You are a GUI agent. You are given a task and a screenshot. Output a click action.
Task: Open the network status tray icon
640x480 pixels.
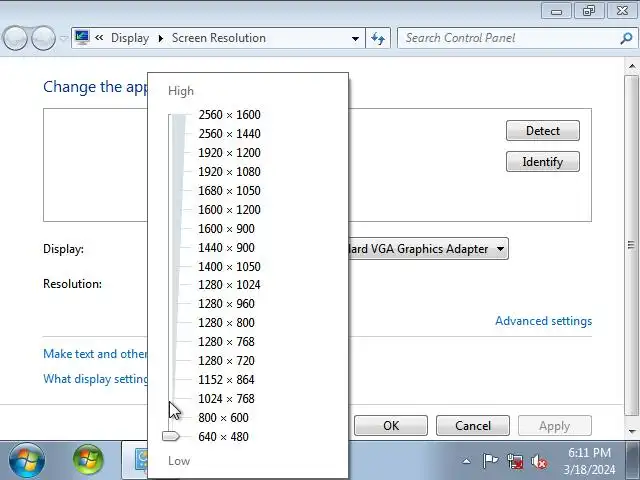click(515, 462)
